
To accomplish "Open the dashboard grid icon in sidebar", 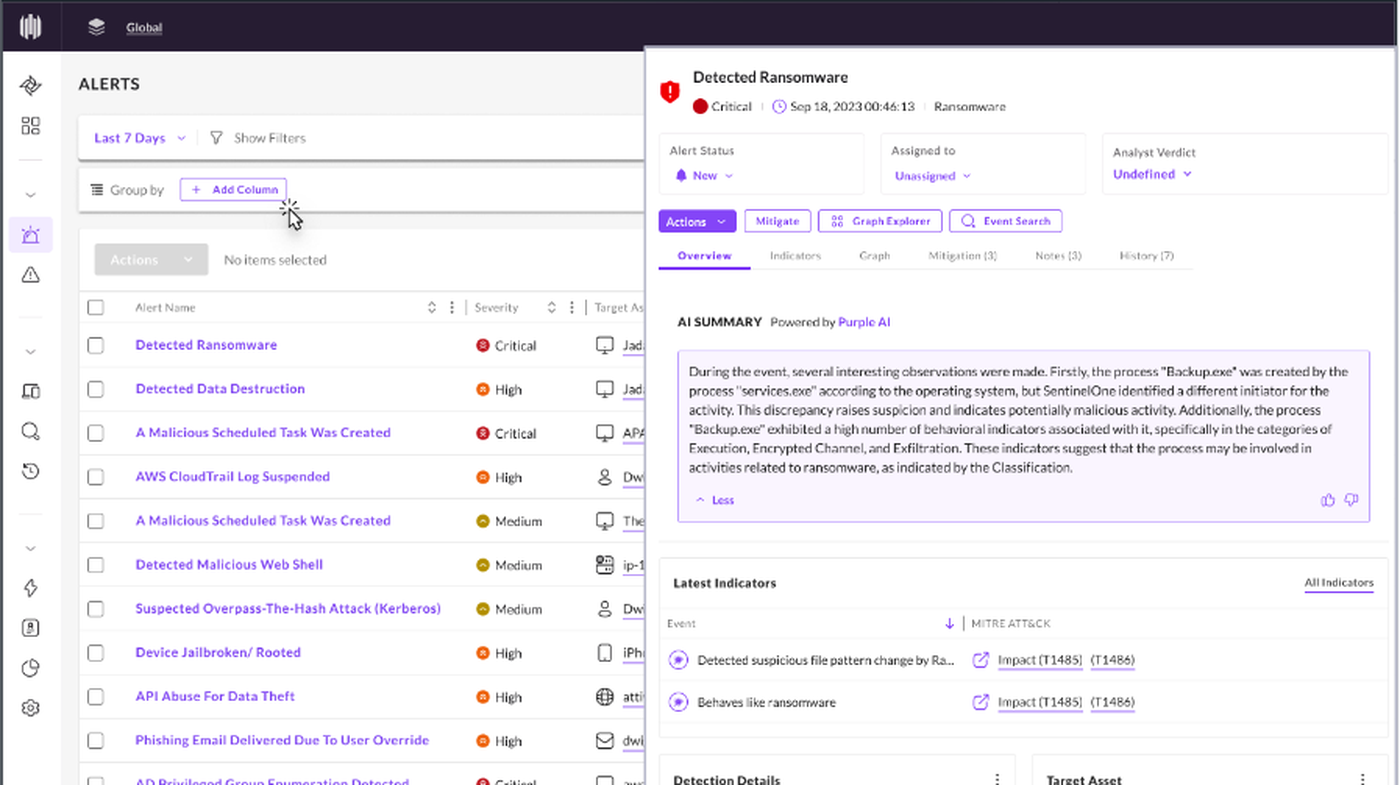I will pos(31,126).
